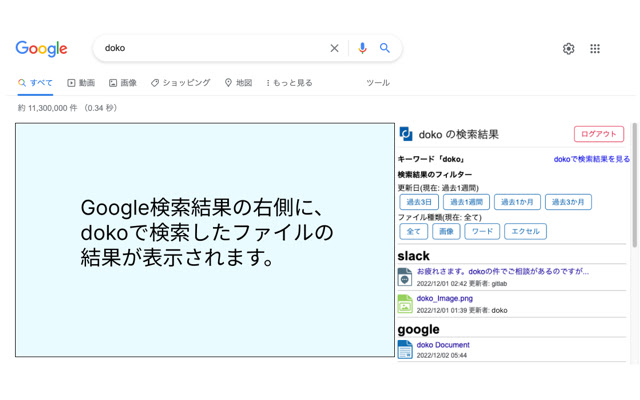640x400 pixels.
Task: Select the エクセル file type filter
Action: tap(525, 231)
